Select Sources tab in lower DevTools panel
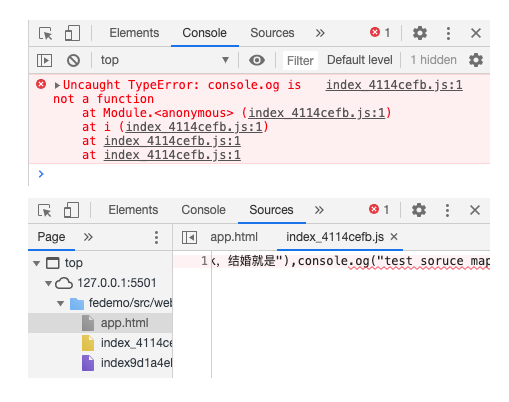Image resolution: width=509 pixels, height=402 pixels. coord(271,210)
